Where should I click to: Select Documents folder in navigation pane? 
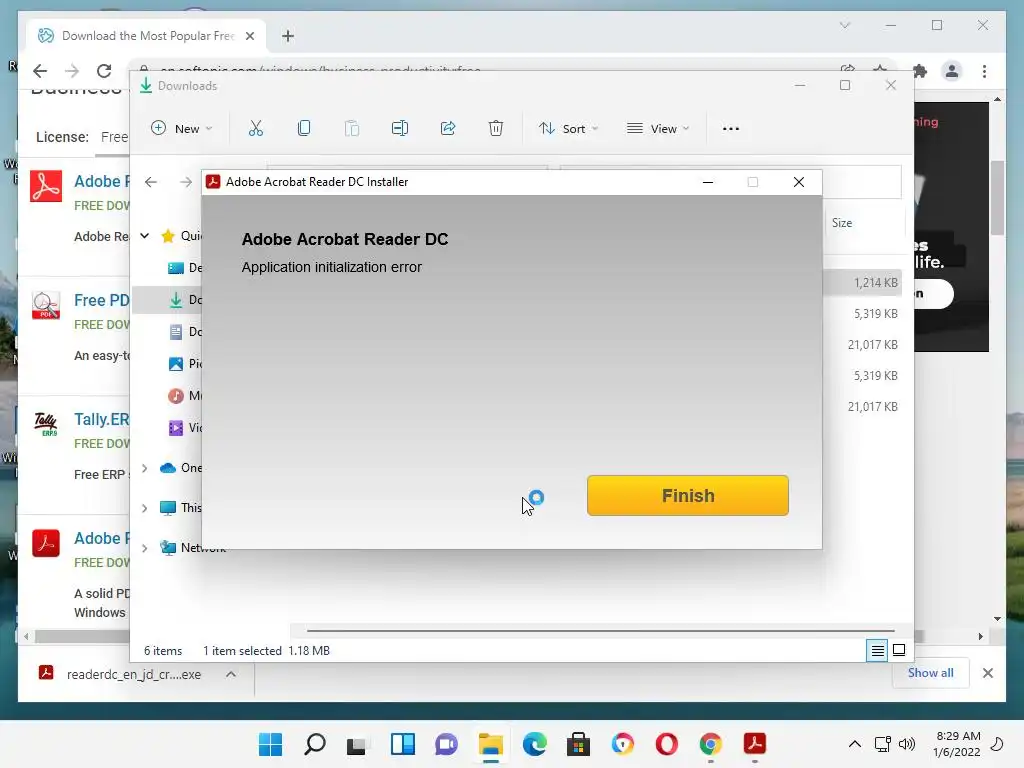(x=185, y=332)
